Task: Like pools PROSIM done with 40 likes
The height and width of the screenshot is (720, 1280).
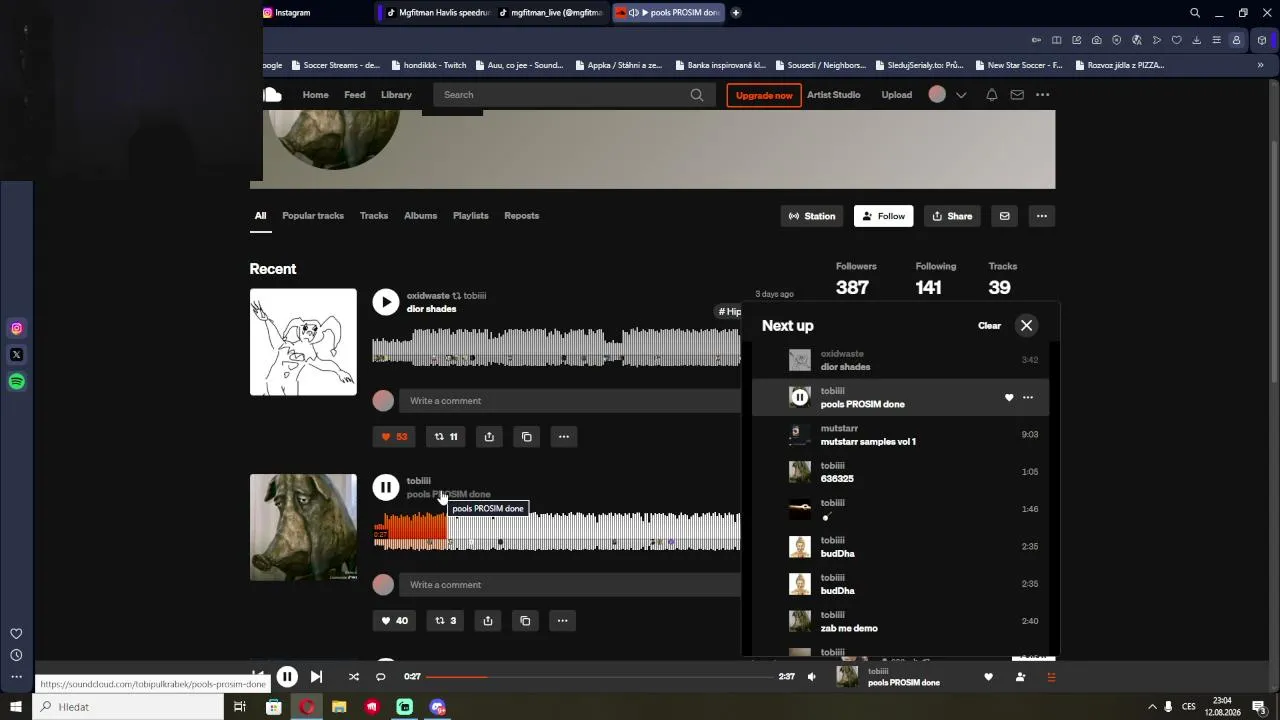Action: [394, 621]
